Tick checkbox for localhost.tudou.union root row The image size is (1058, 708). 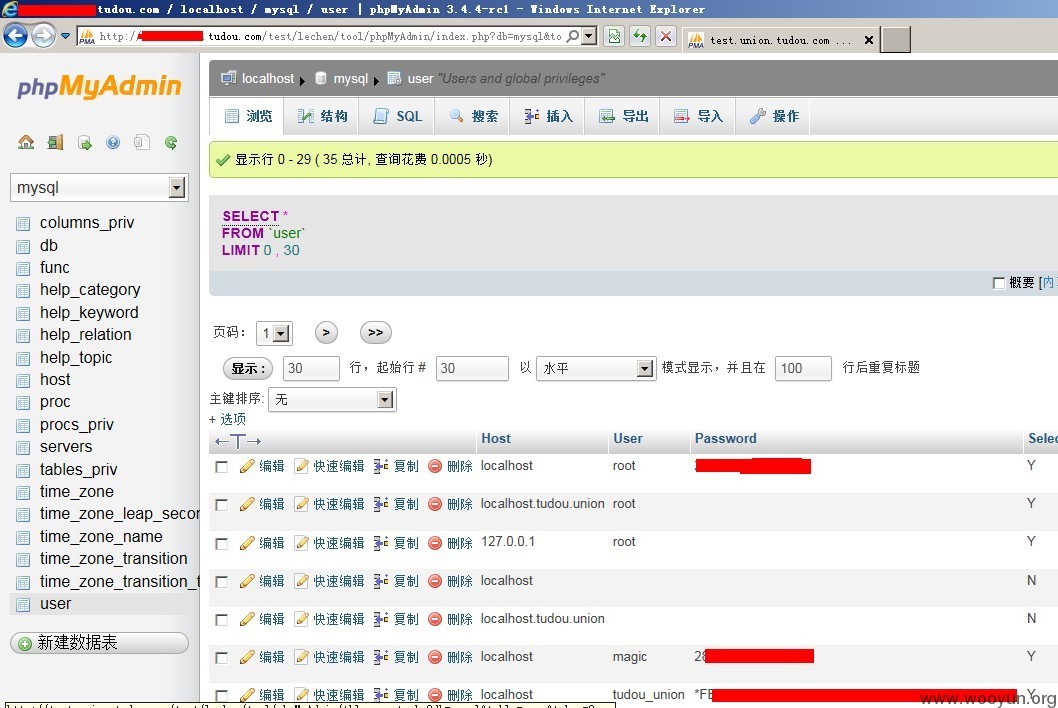coord(221,505)
